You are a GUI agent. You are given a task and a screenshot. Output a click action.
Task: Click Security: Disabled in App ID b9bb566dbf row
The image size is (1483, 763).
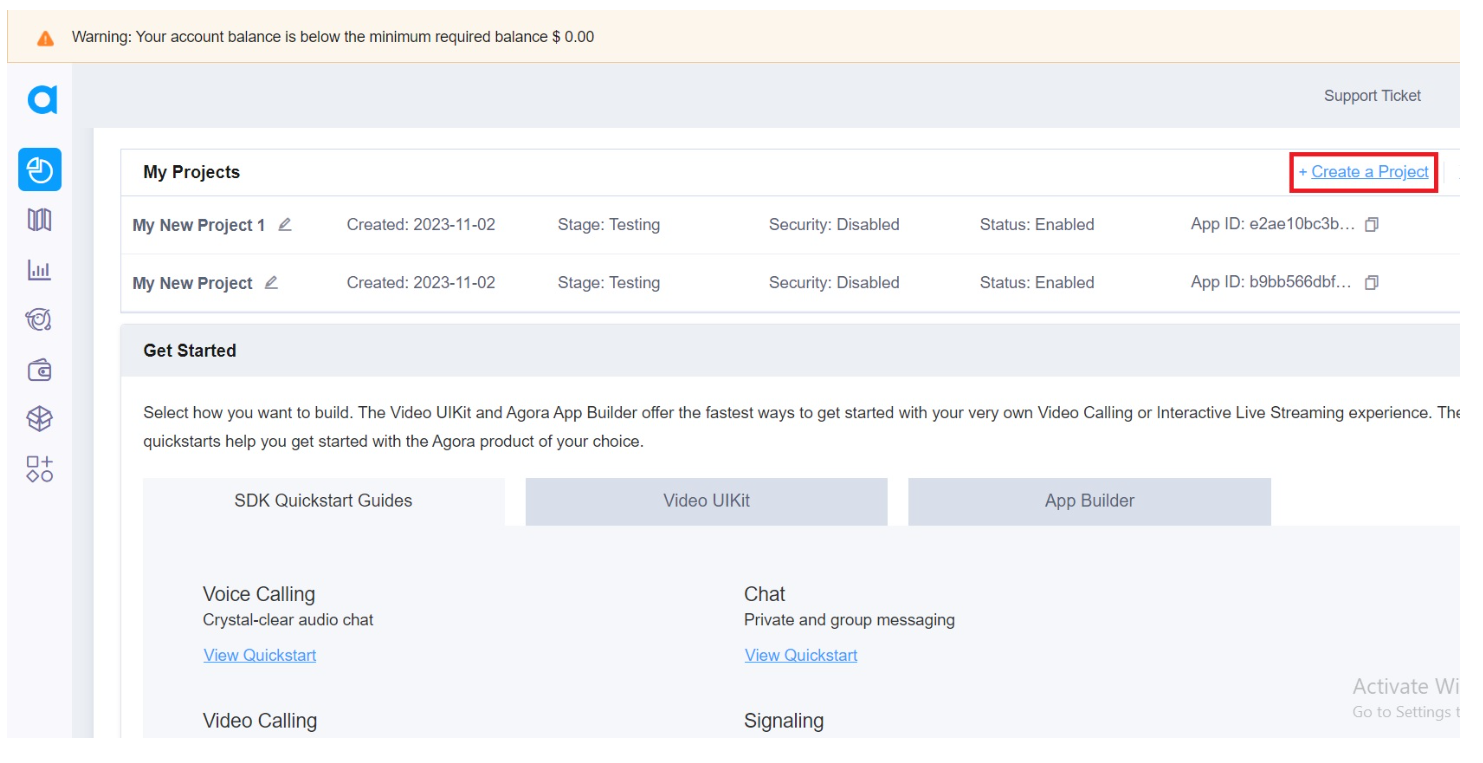pos(834,282)
